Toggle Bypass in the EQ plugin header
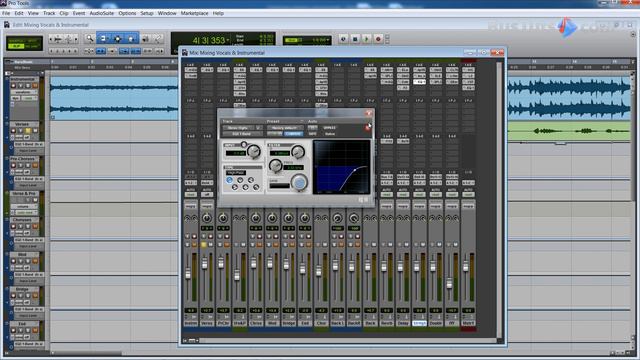 (x=329, y=128)
